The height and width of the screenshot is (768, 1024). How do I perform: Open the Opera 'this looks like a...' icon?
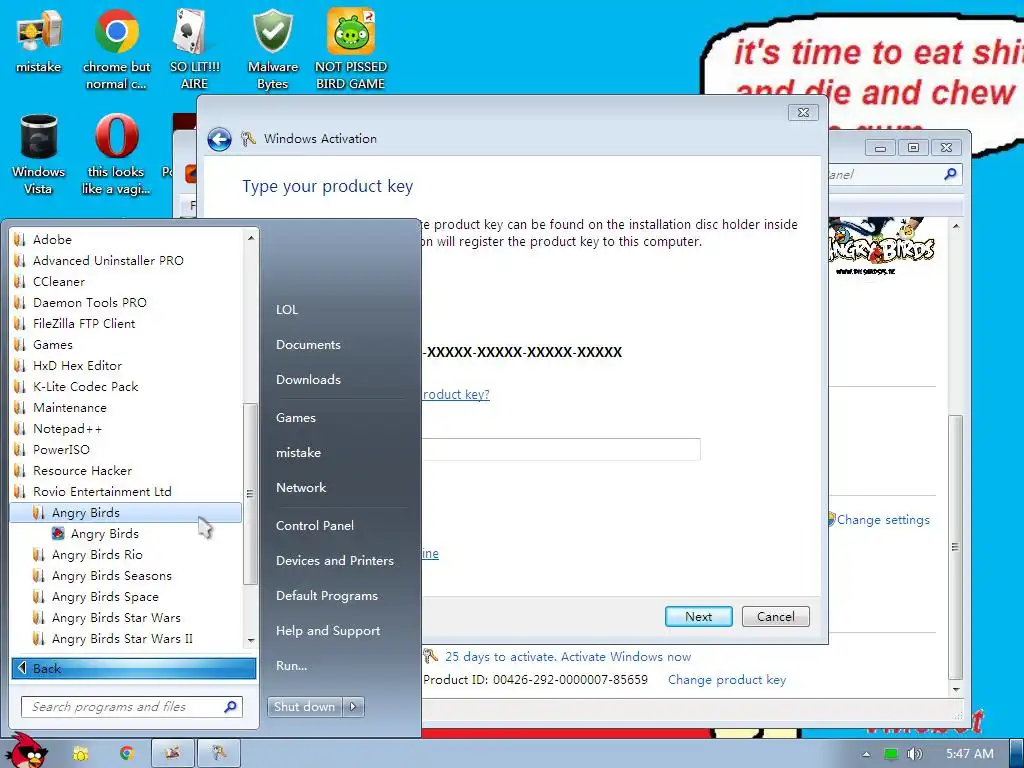(116, 155)
